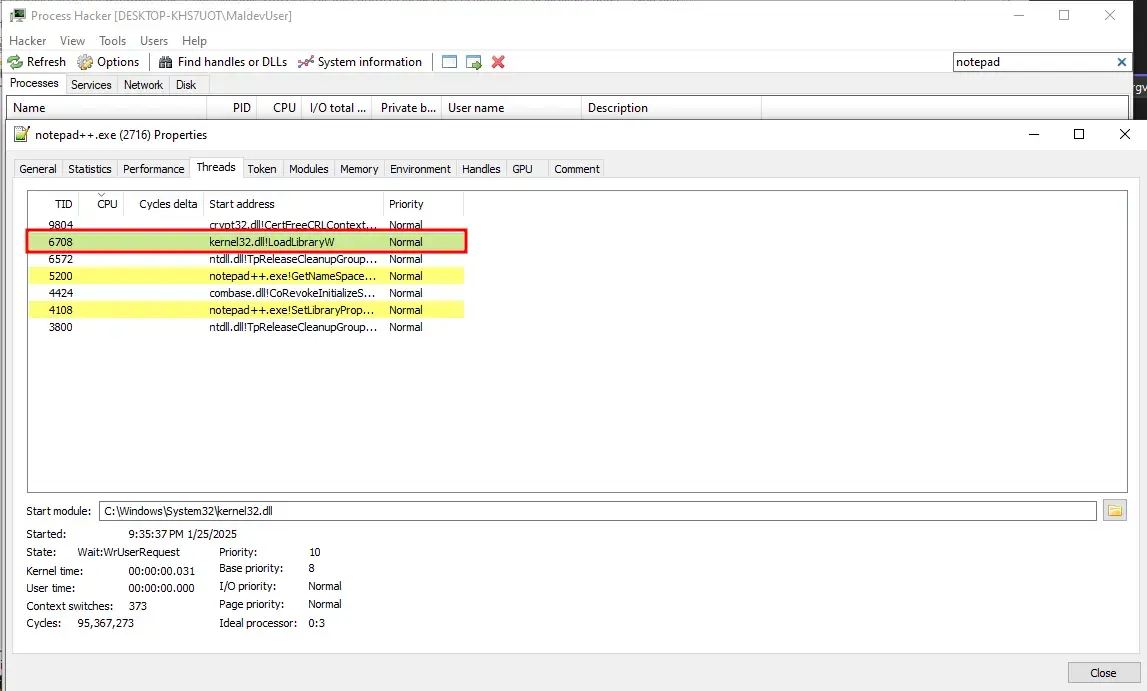Screen dimensions: 1147x691
Task: Open the Hacker menu
Action: [x=28, y=41]
